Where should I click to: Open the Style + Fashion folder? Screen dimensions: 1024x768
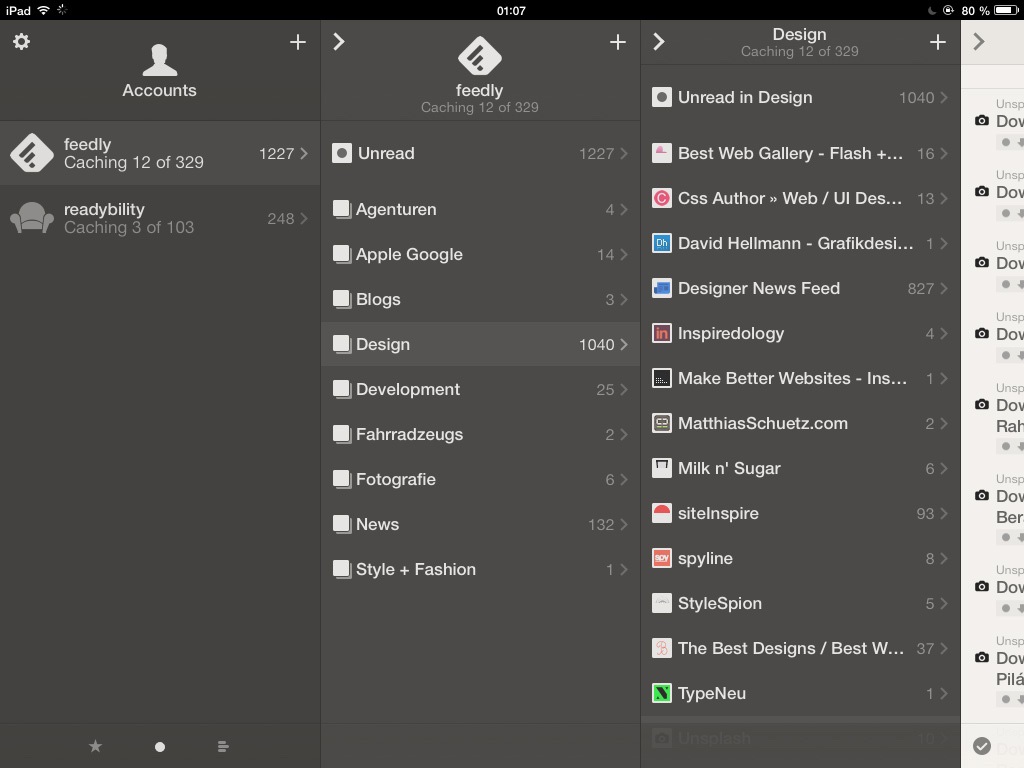click(x=480, y=569)
